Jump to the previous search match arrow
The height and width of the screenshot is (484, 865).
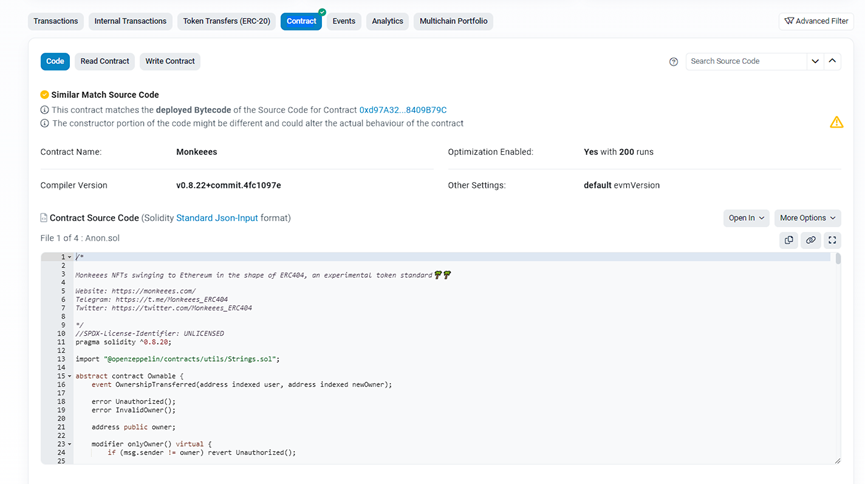click(832, 61)
